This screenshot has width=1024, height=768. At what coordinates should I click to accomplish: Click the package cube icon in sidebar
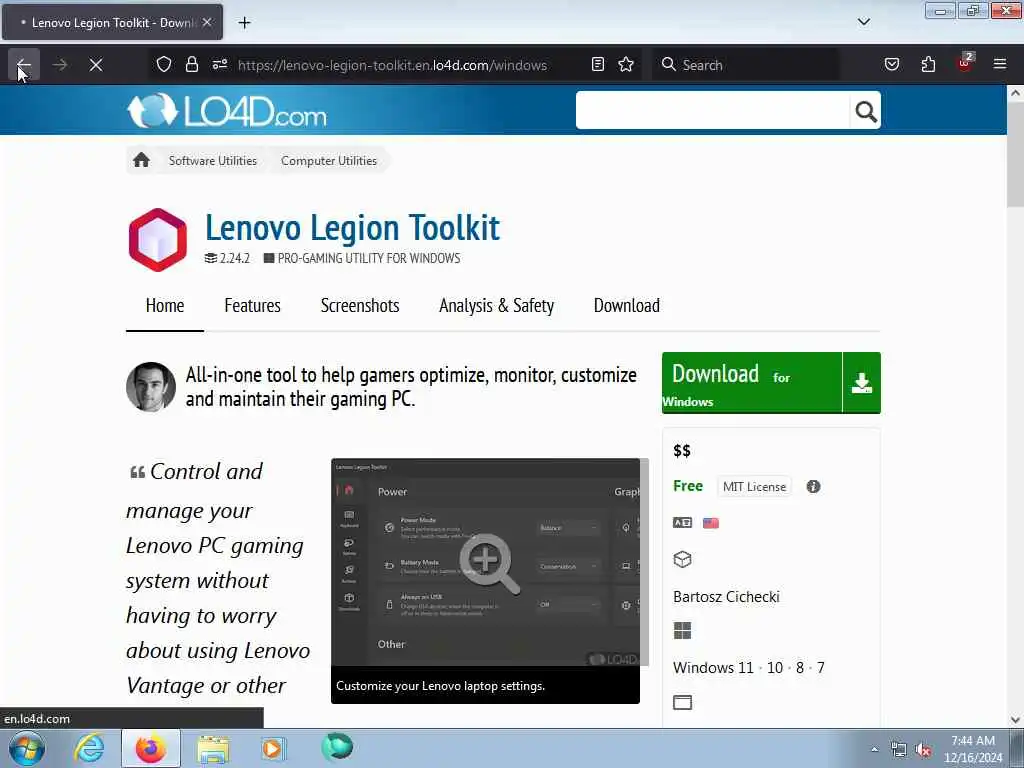coord(682,560)
